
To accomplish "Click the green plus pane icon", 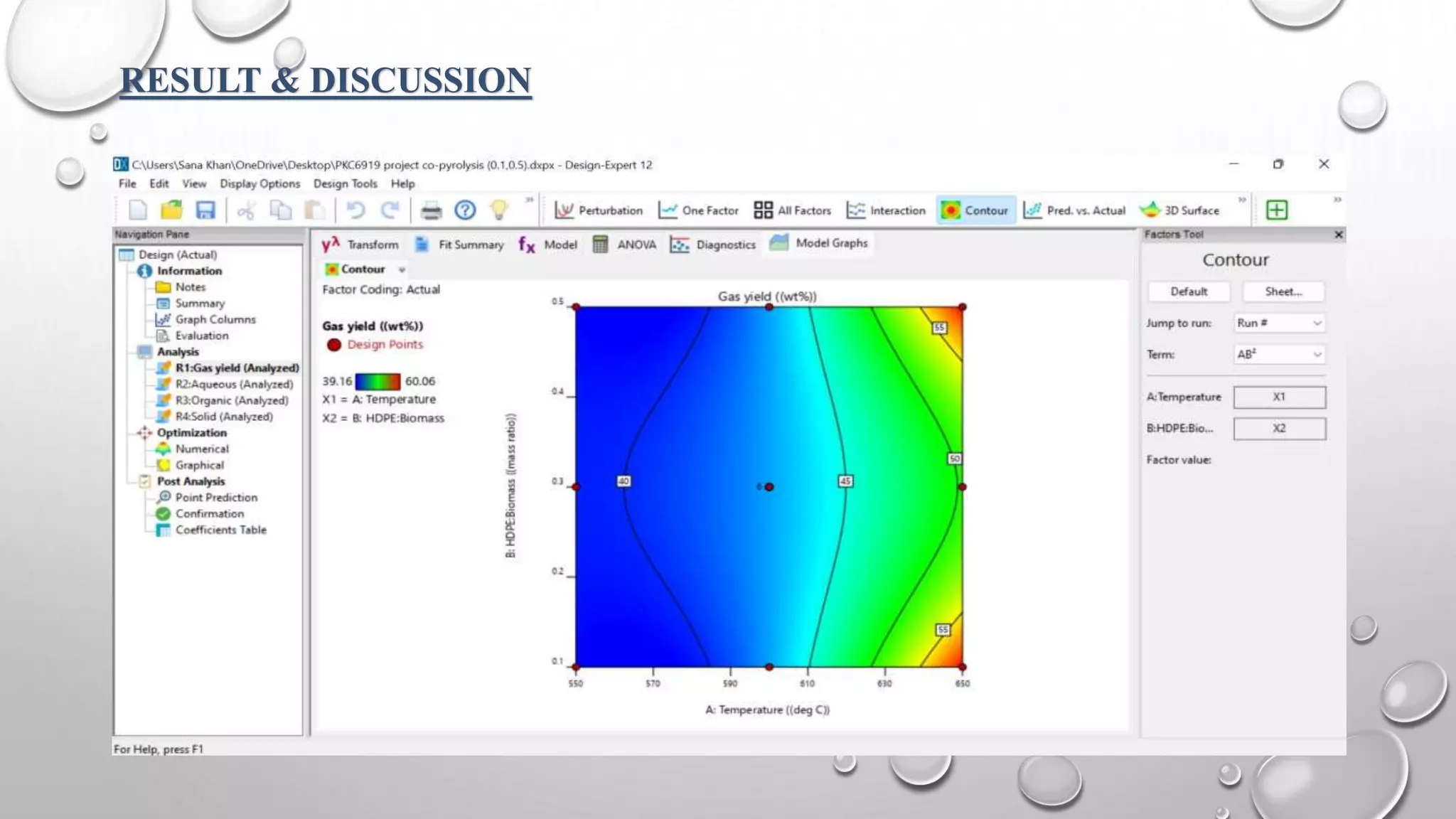I will coord(1277,210).
